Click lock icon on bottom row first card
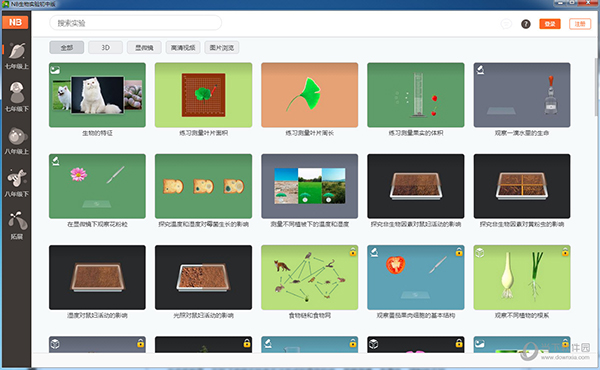 click(140, 343)
